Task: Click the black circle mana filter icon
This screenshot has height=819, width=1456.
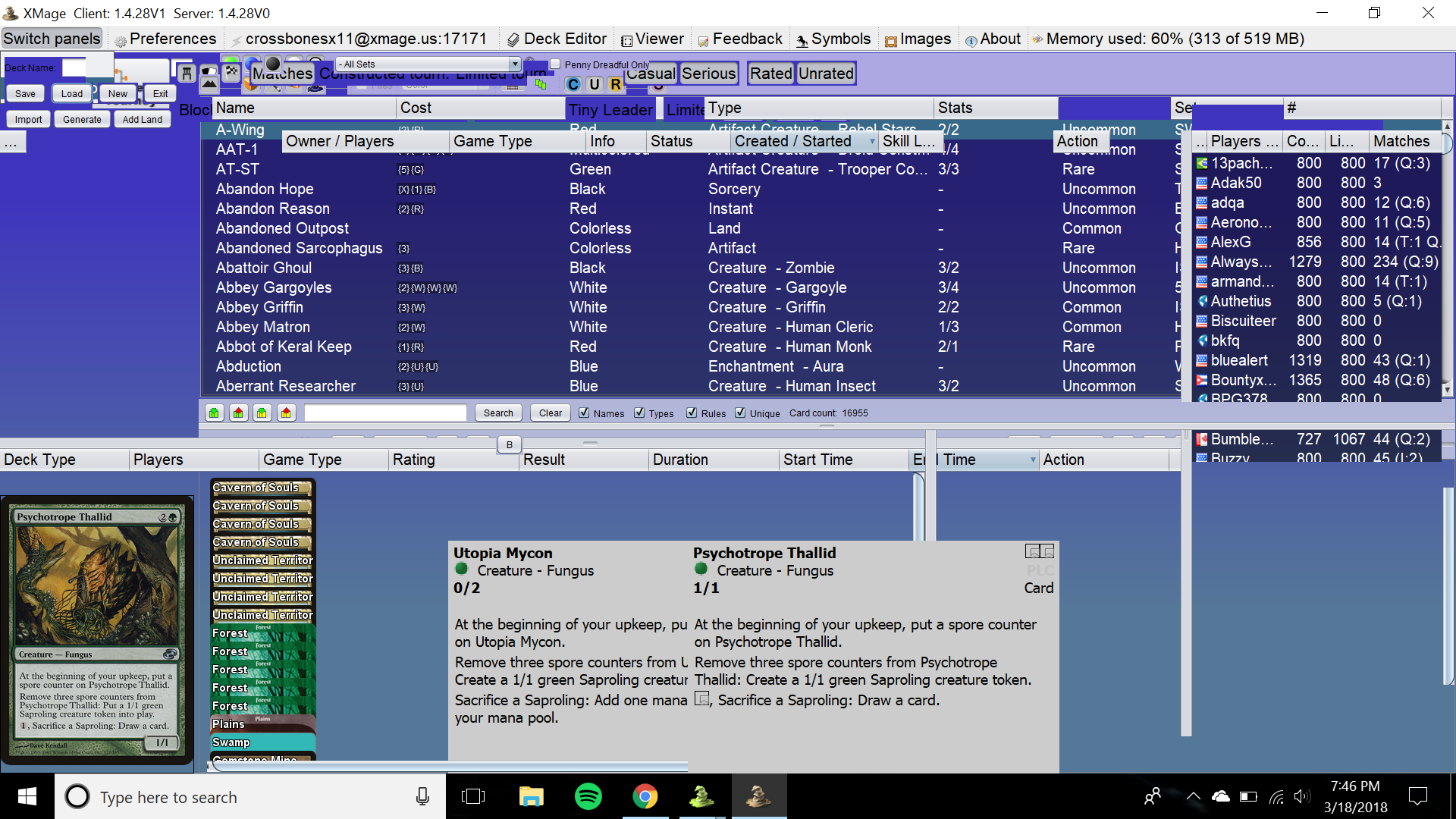Action: (x=274, y=63)
